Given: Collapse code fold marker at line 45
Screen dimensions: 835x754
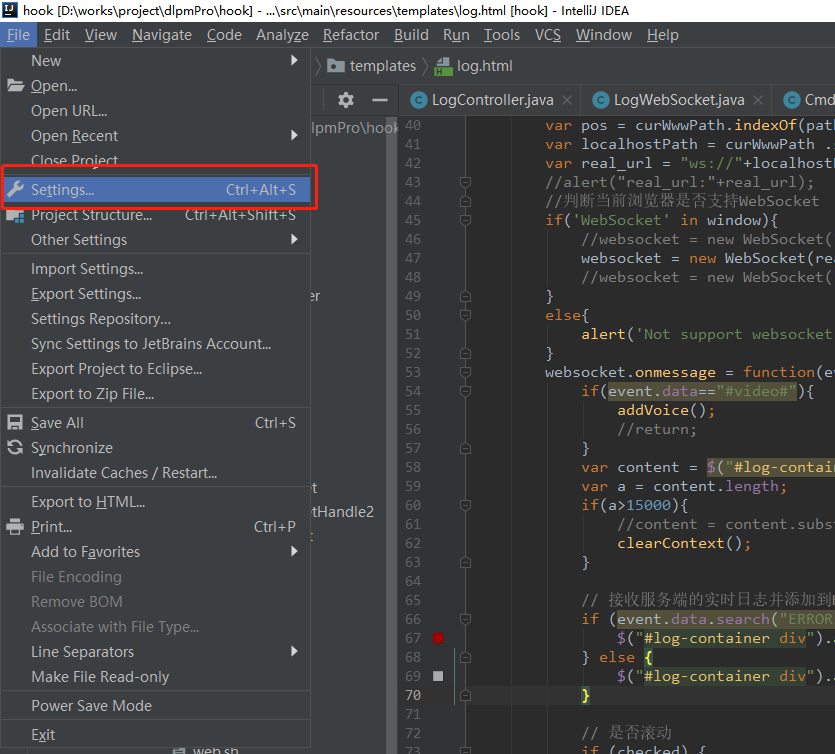Looking at the screenshot, I should coord(465,220).
